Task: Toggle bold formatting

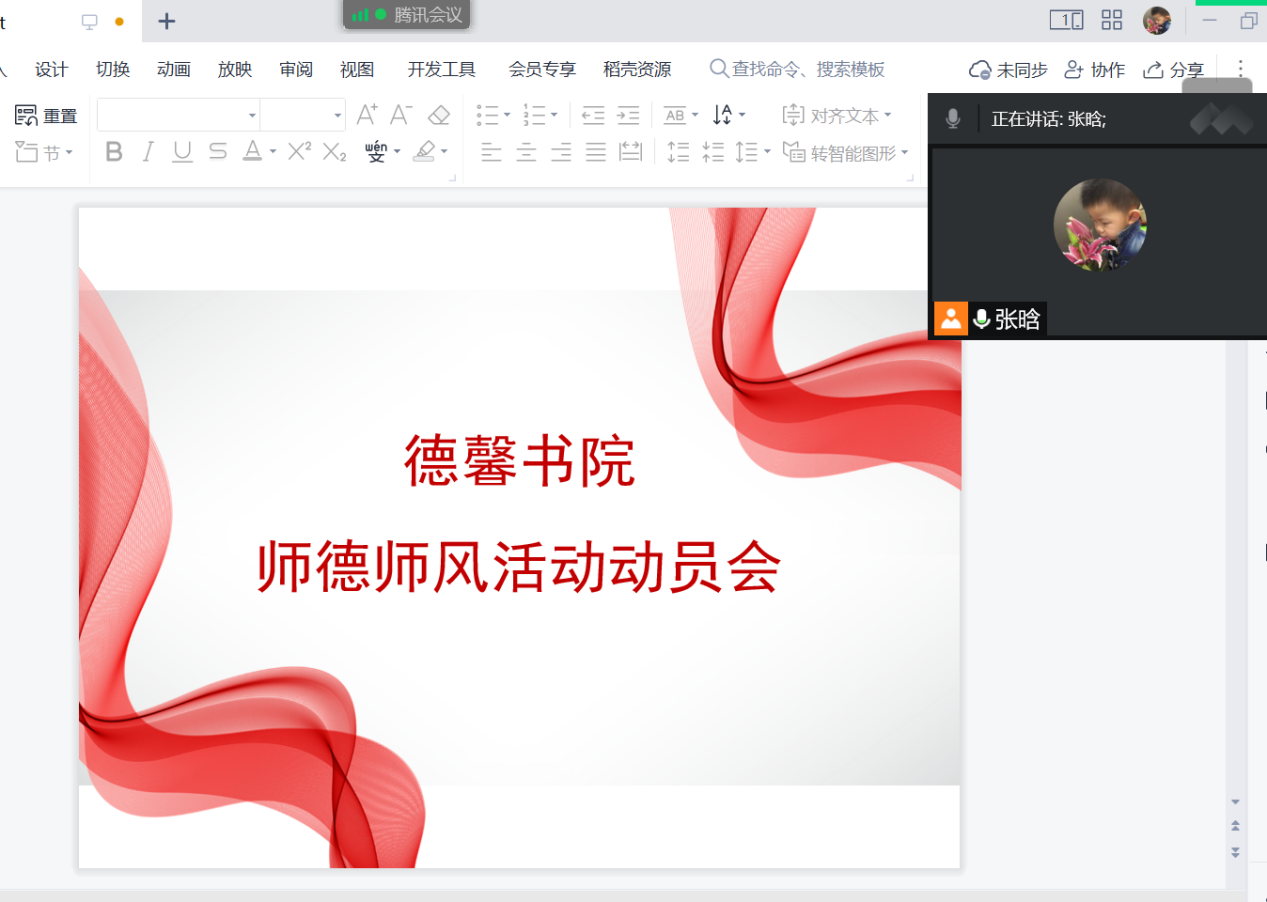Action: (114, 152)
